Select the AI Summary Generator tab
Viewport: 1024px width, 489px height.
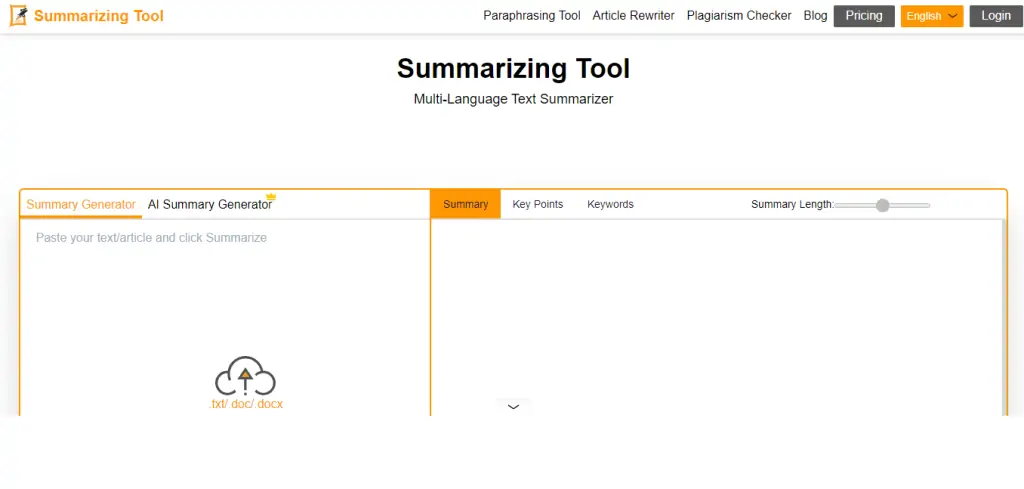pos(210,205)
